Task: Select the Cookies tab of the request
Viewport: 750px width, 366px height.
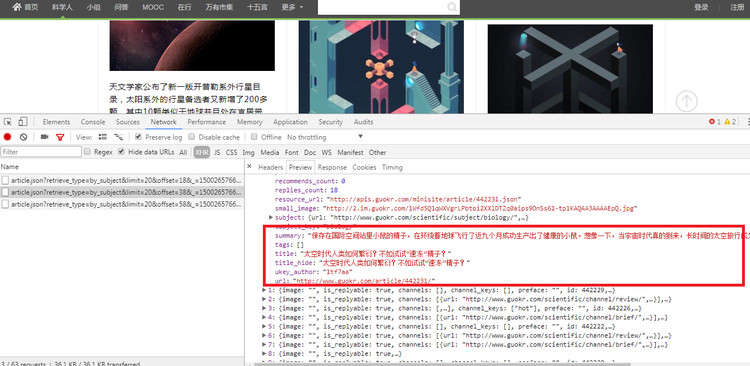Action: click(364, 167)
